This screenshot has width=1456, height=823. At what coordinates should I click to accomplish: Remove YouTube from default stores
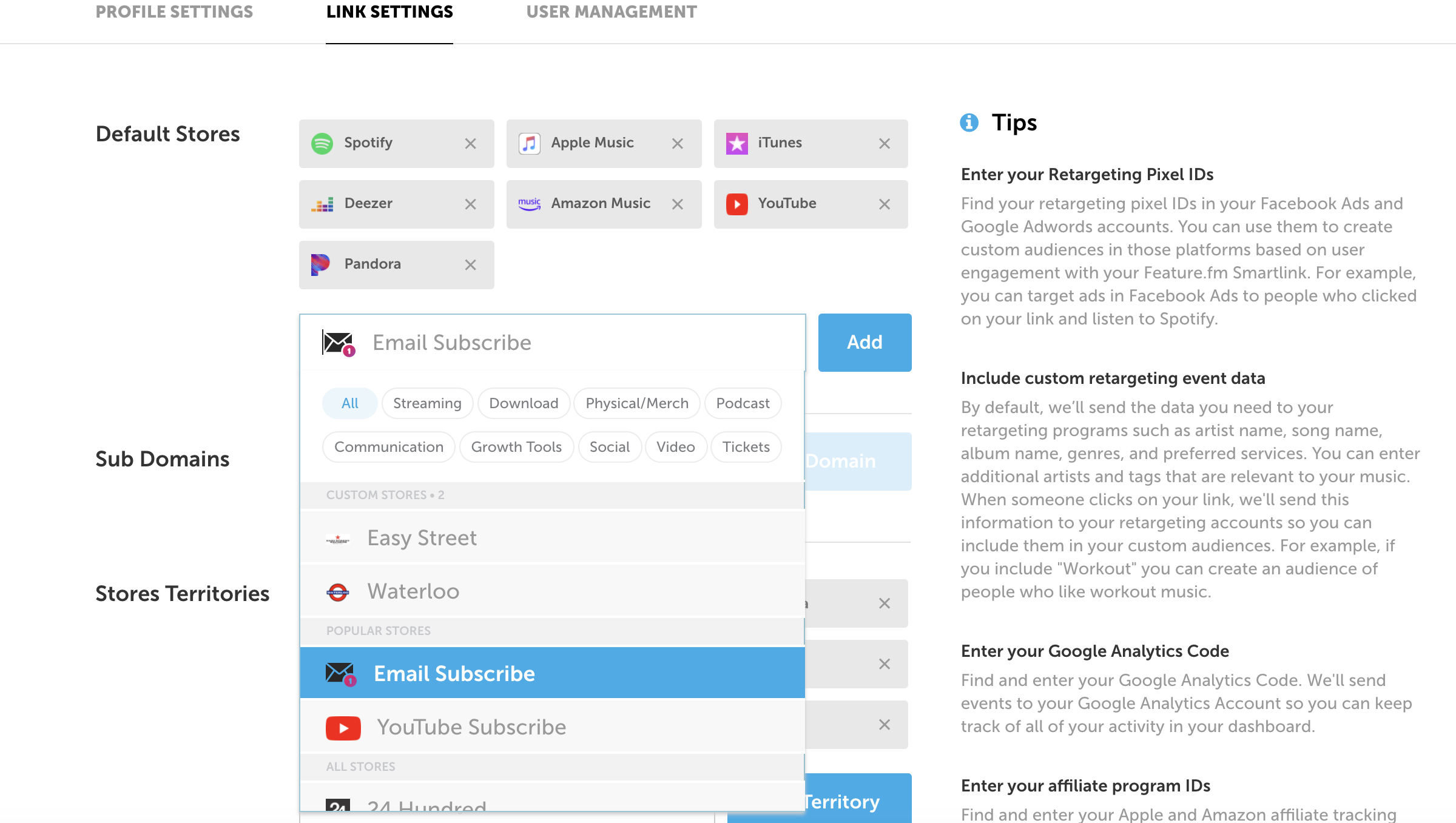pyautogui.click(x=885, y=204)
